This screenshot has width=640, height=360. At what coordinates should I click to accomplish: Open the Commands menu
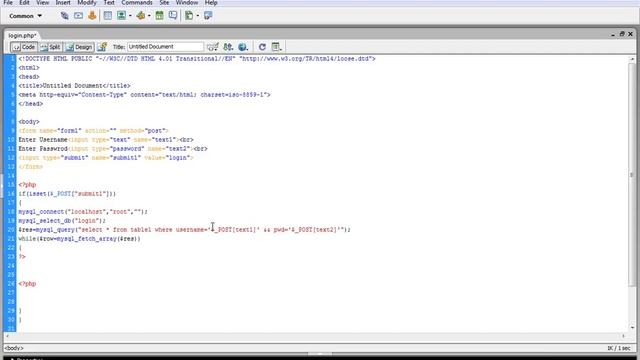point(137,2)
